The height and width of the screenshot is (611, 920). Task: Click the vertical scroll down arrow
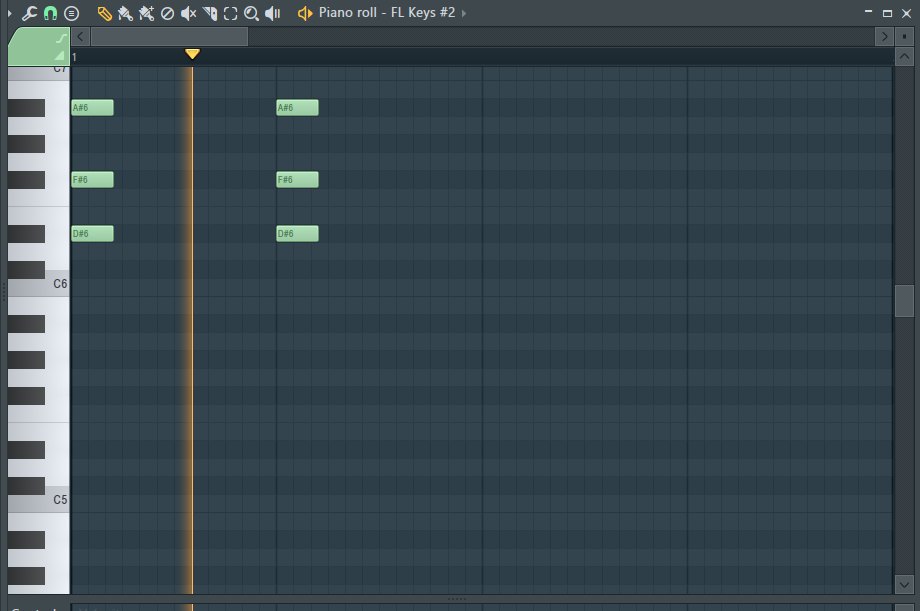tap(904, 585)
